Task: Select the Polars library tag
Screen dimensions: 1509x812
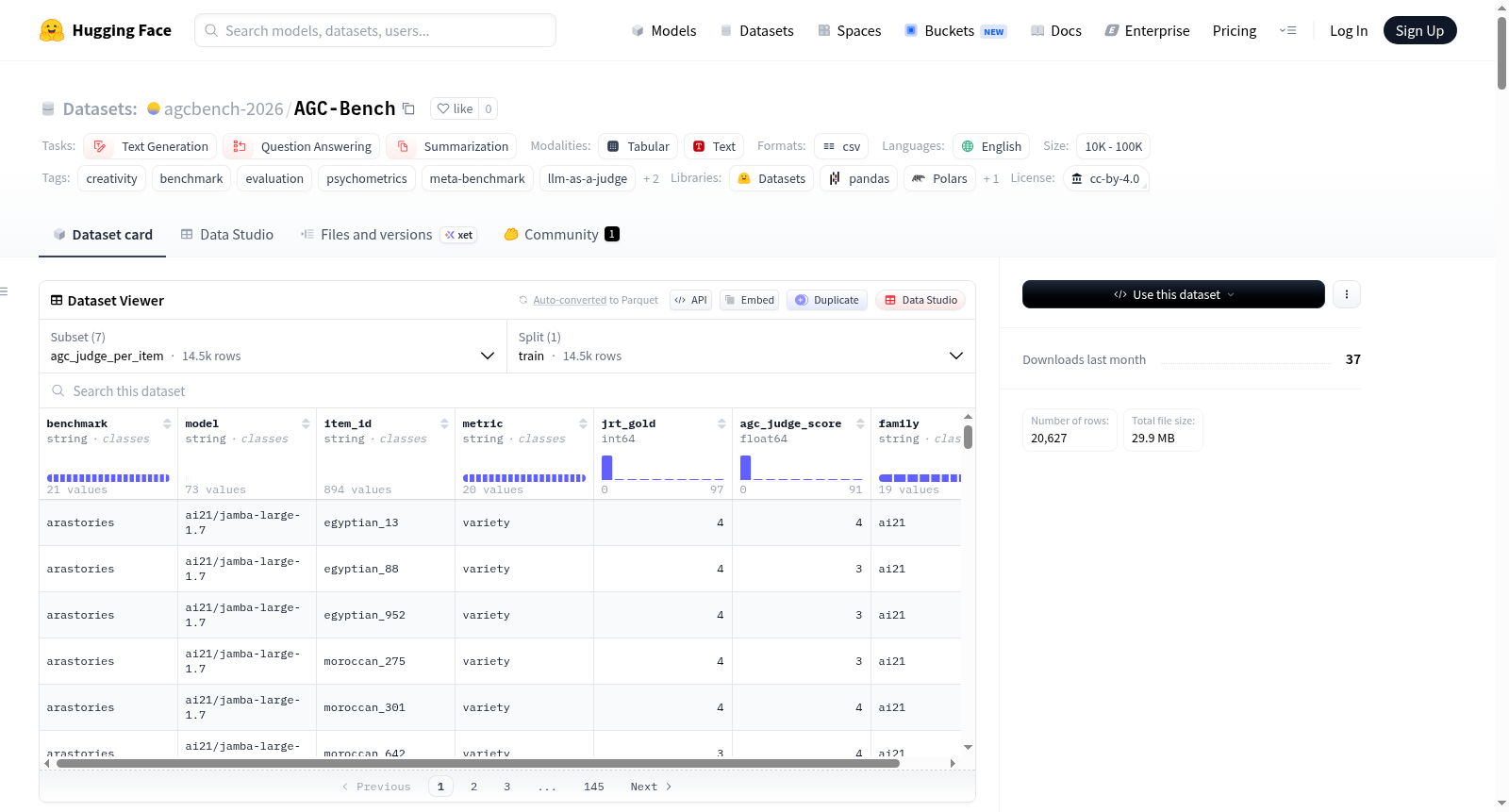Action: [x=939, y=178]
